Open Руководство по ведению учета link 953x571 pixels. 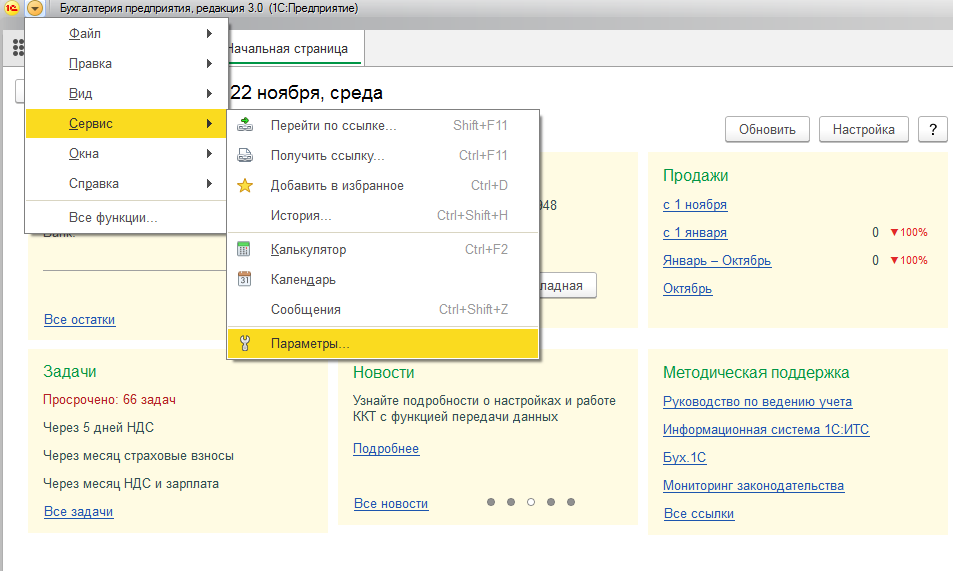pyautogui.click(x=757, y=402)
